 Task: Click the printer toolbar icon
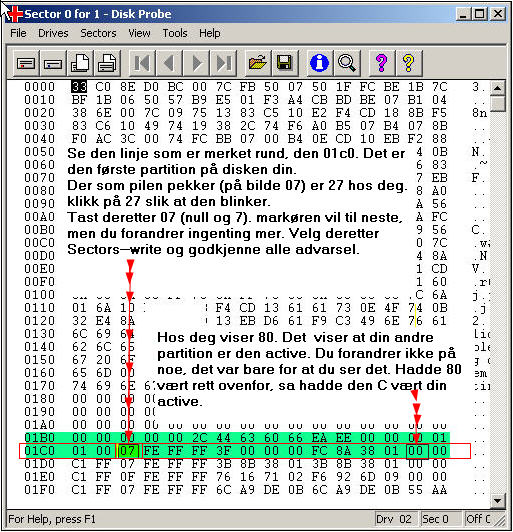(x=107, y=63)
